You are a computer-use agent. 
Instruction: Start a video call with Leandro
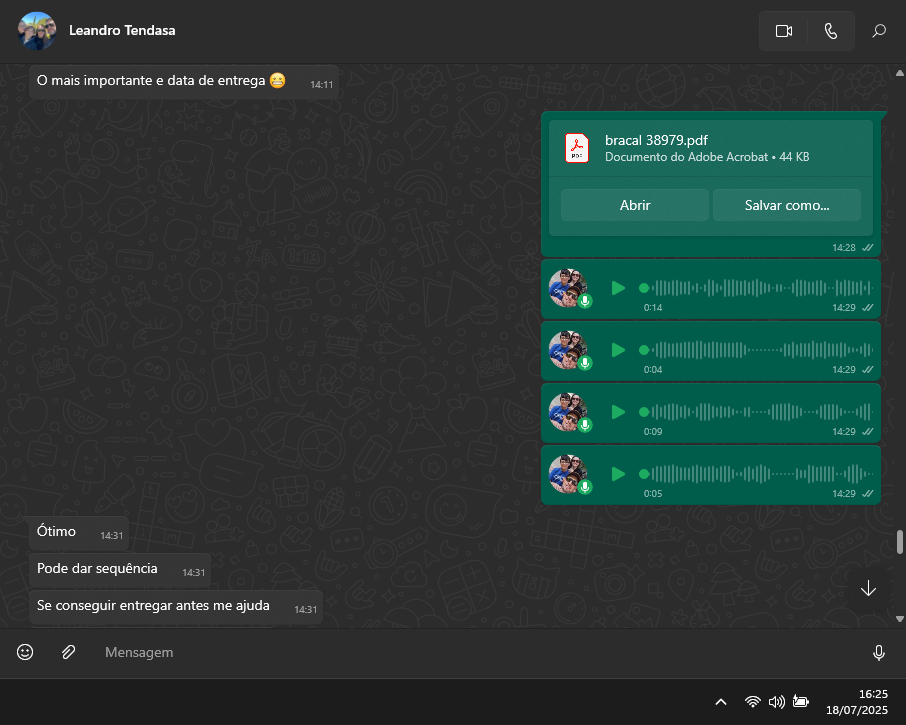(783, 31)
